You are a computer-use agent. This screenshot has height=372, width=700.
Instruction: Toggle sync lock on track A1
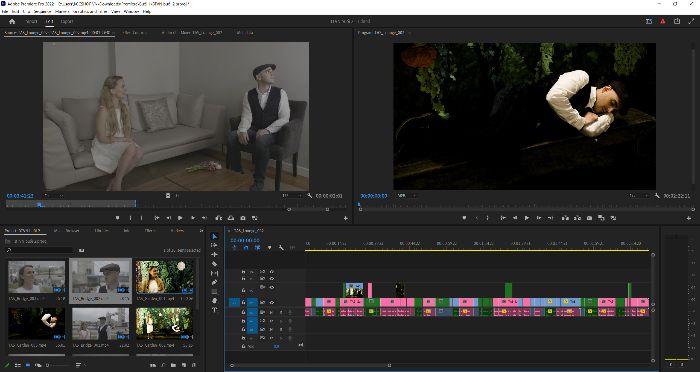[x=262, y=312]
